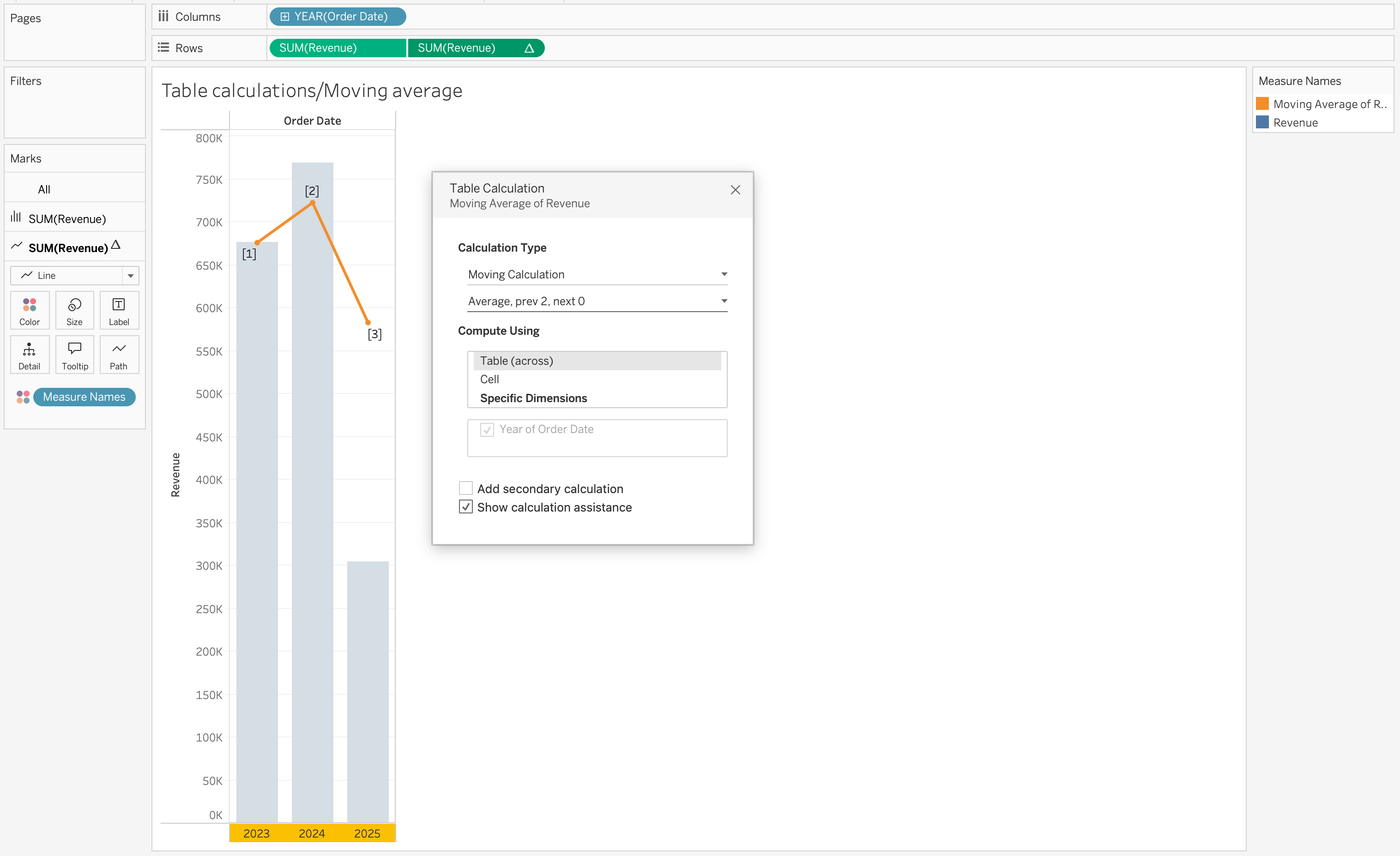Uncheck Show calculation assistance
1400x856 pixels.
(465, 506)
